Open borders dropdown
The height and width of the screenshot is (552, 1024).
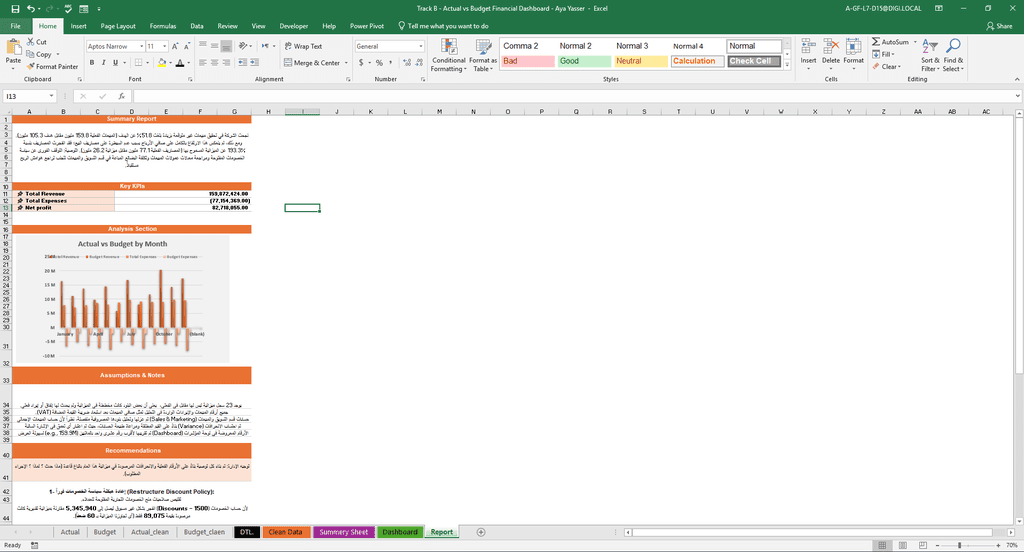(146, 63)
